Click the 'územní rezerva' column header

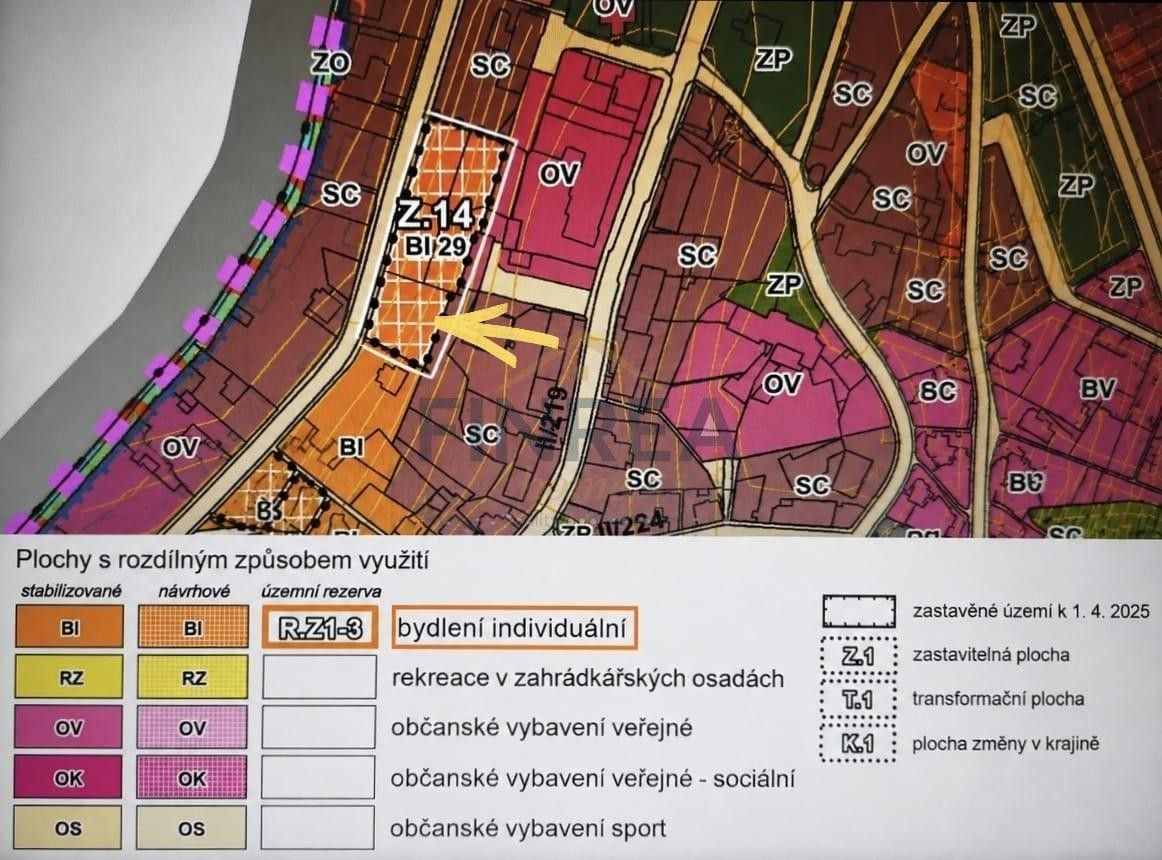pos(322,591)
